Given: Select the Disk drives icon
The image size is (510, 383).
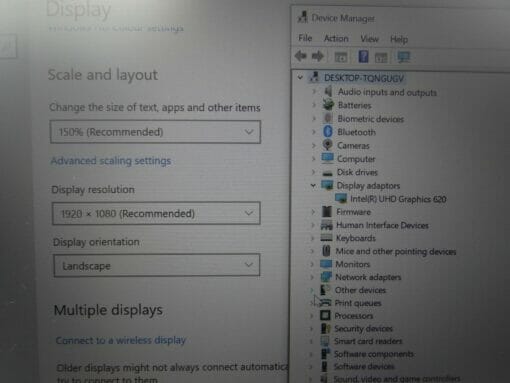Looking at the screenshot, I should [x=327, y=173].
